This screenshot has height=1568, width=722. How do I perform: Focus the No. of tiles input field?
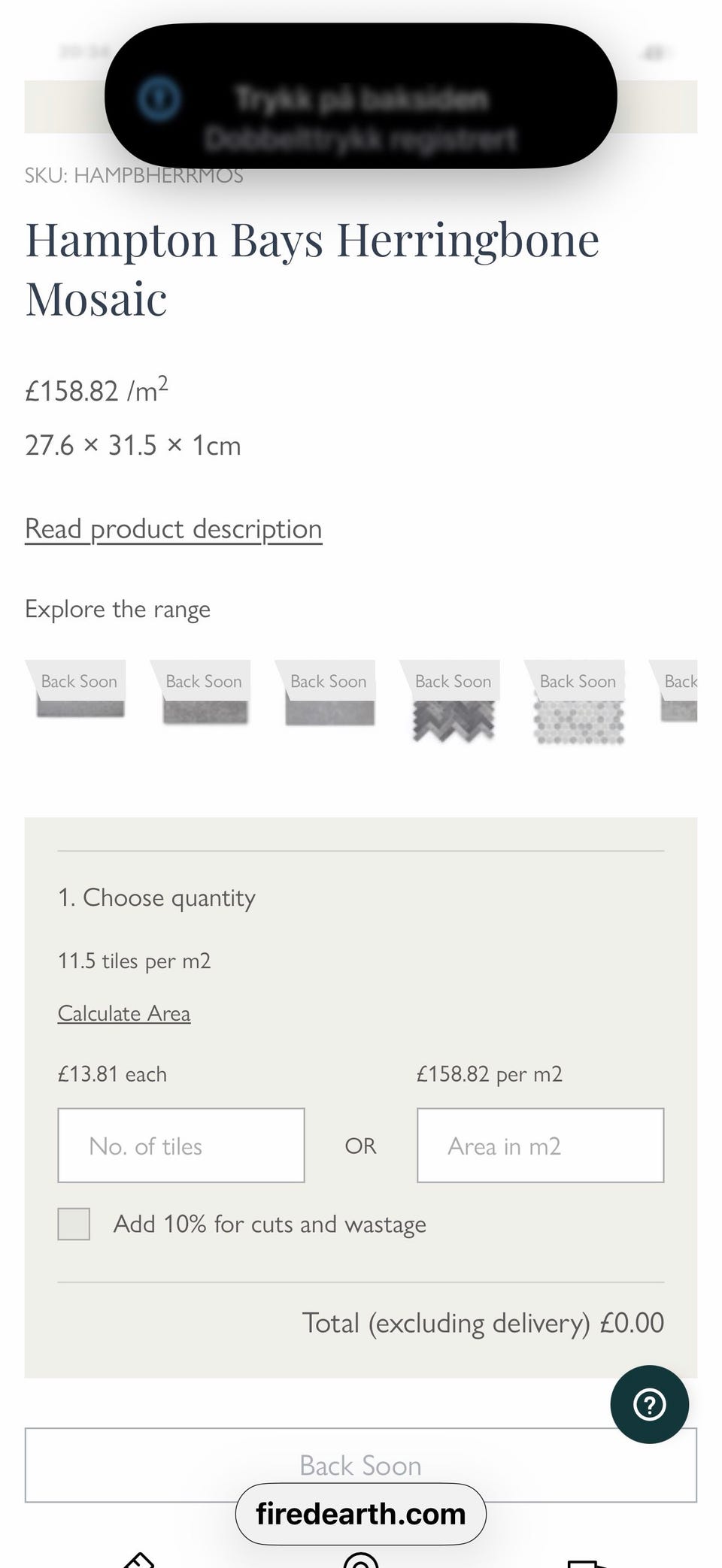tap(181, 1145)
